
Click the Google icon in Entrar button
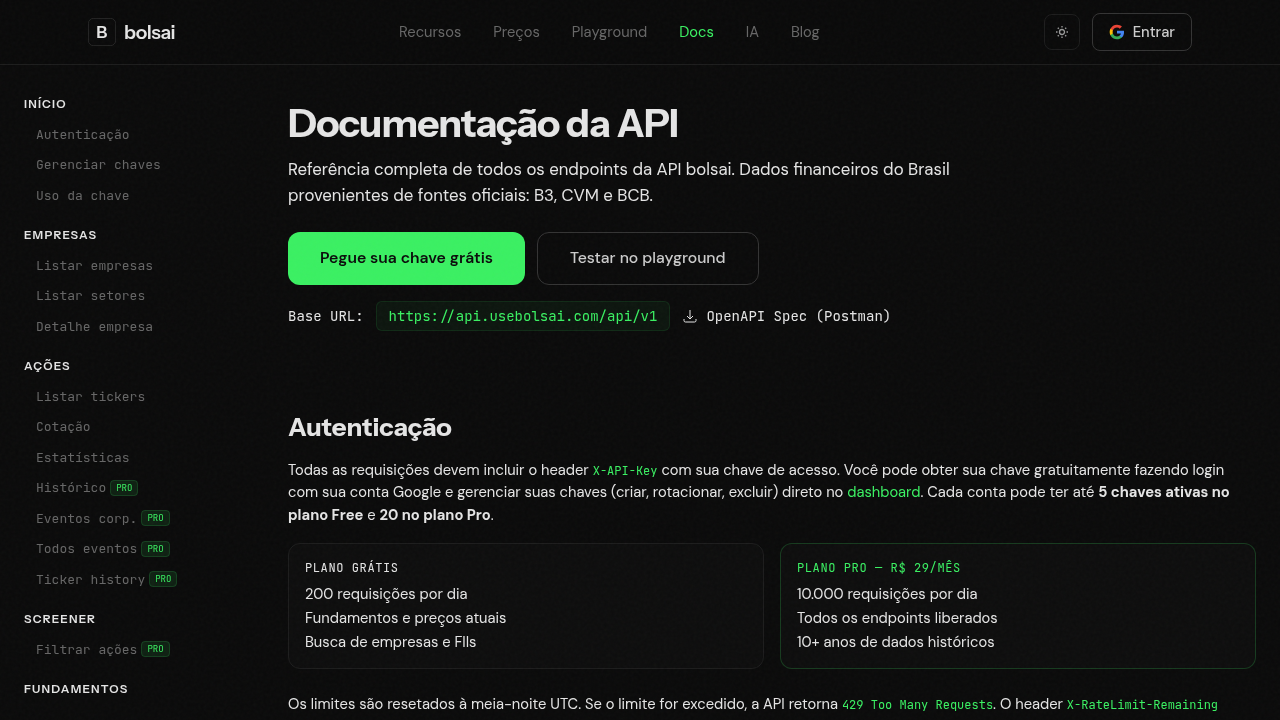click(x=1117, y=32)
